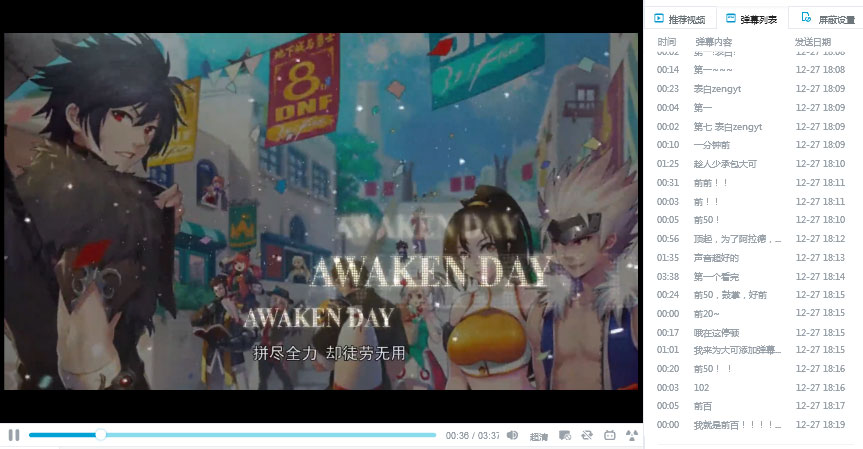Viewport: 863px width, 449px height.
Task: Seek on the light-blue buffered progress track
Action: click(271, 435)
